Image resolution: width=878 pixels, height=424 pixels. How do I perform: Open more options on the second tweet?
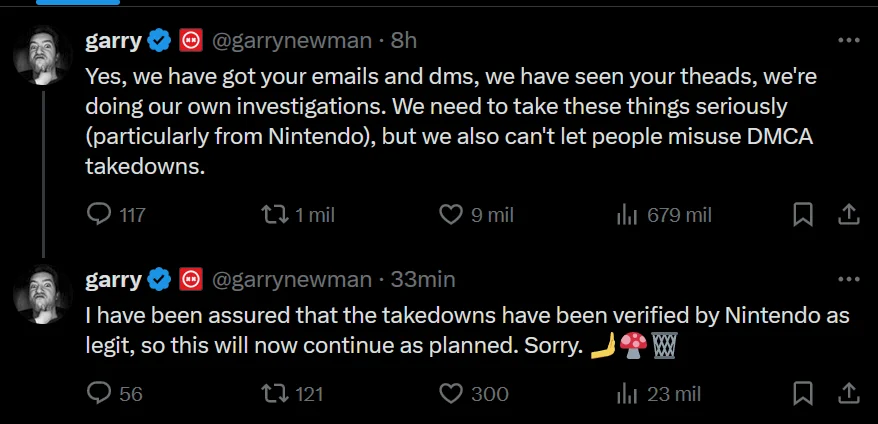click(848, 279)
